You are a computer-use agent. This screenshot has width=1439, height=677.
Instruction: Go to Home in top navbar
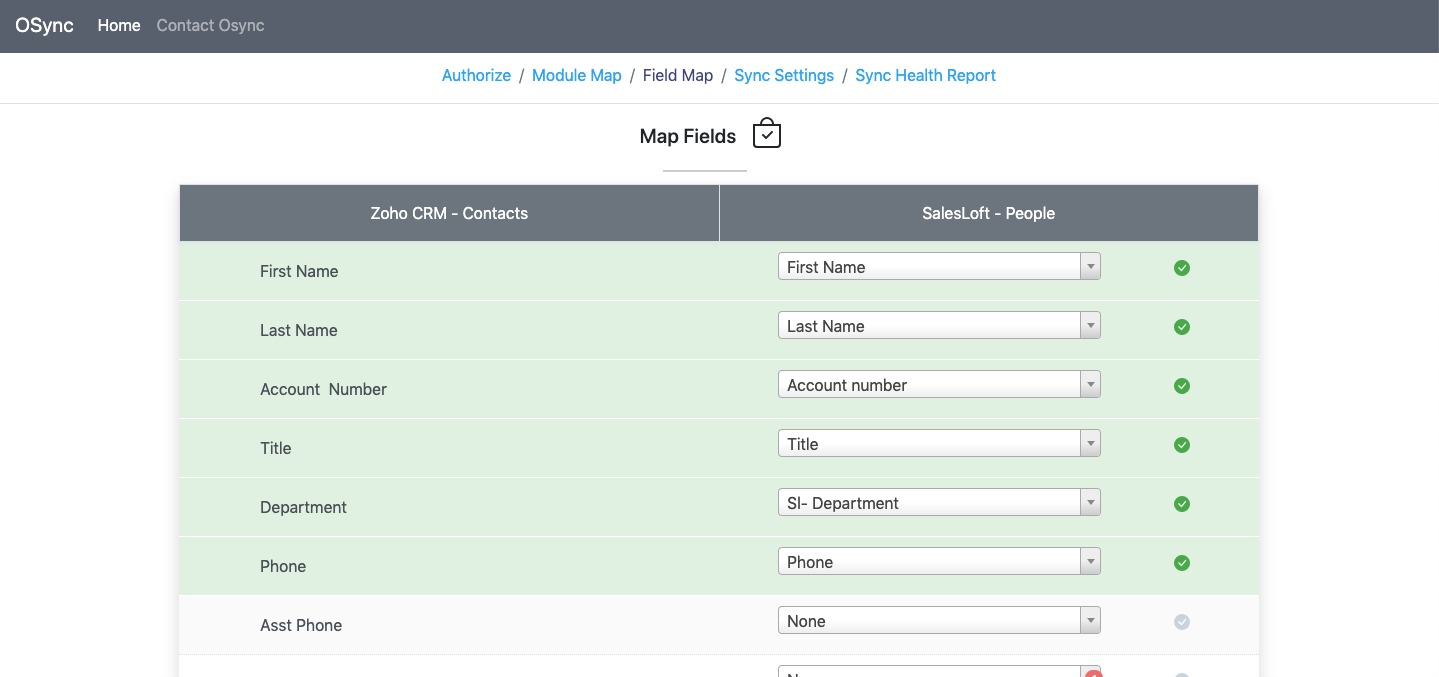tap(119, 26)
